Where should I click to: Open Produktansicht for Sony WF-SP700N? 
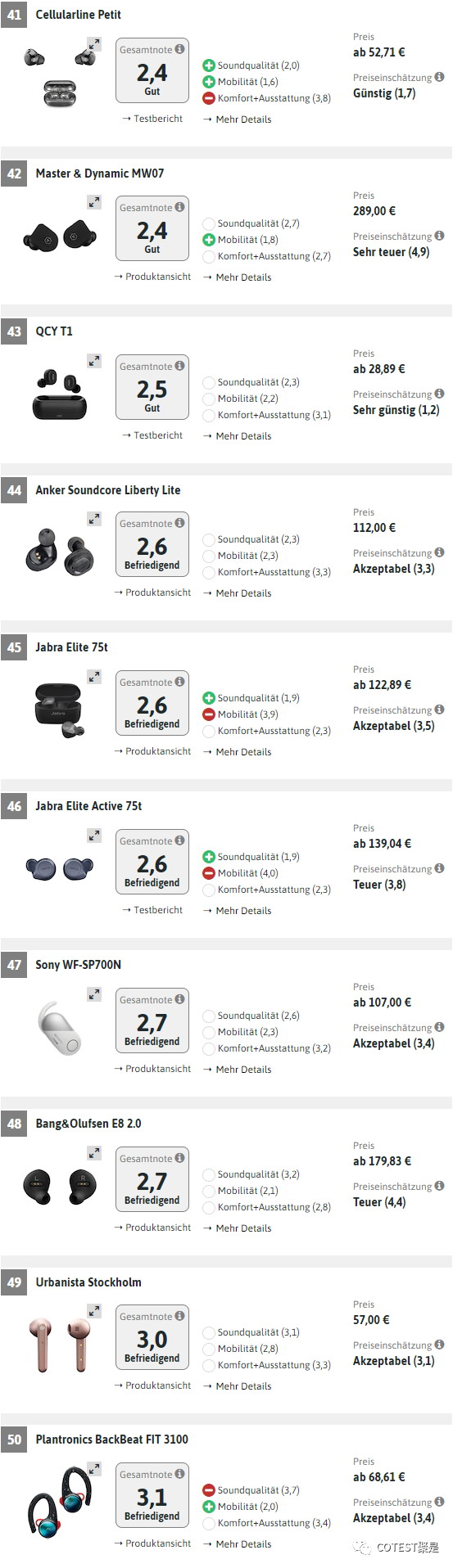(153, 1069)
